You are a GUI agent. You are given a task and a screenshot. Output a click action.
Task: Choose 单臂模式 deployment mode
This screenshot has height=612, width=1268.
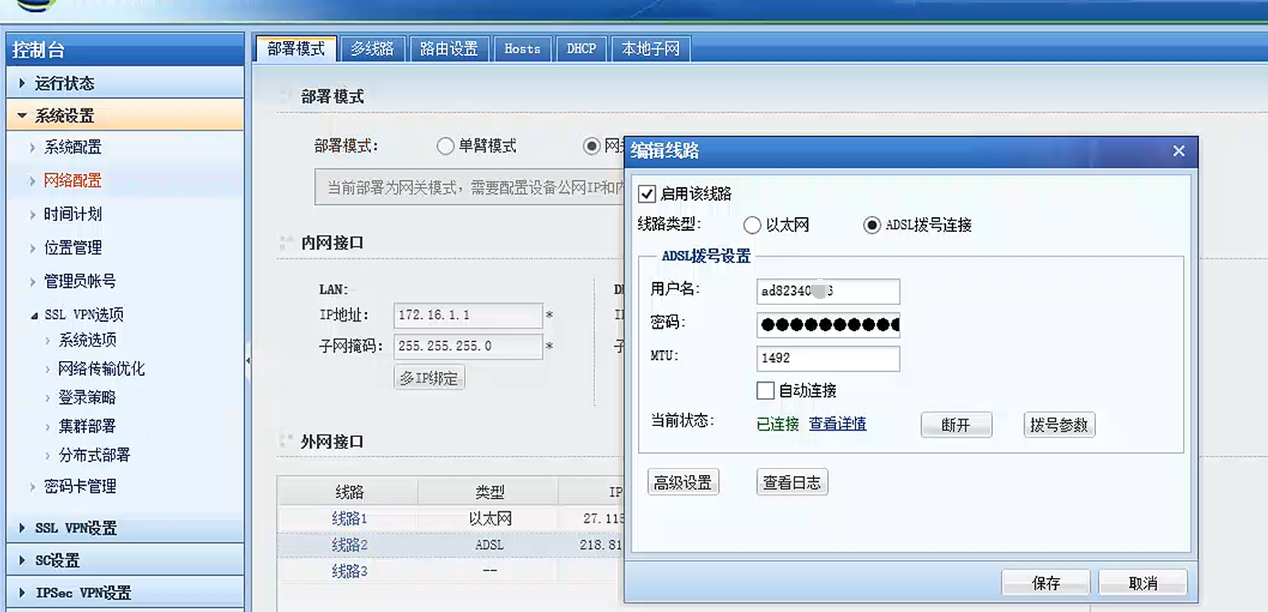[446, 146]
